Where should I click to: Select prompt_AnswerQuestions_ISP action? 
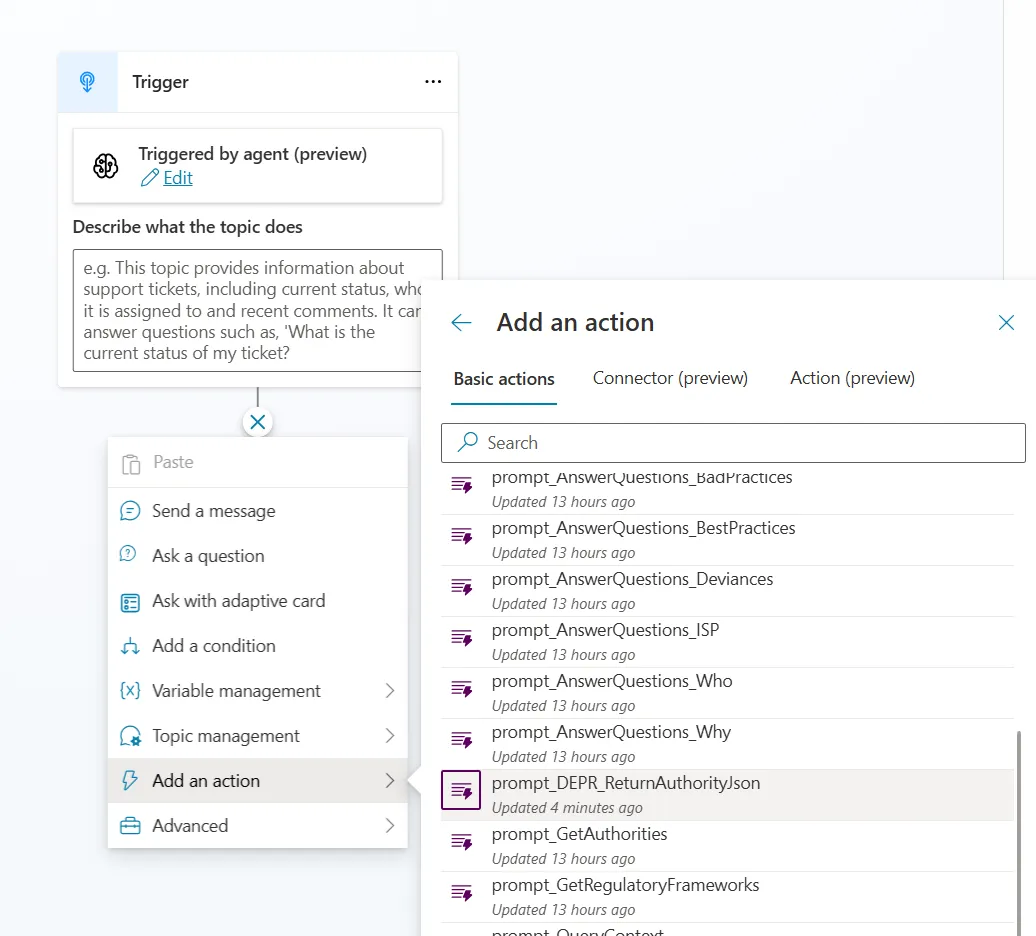727,642
